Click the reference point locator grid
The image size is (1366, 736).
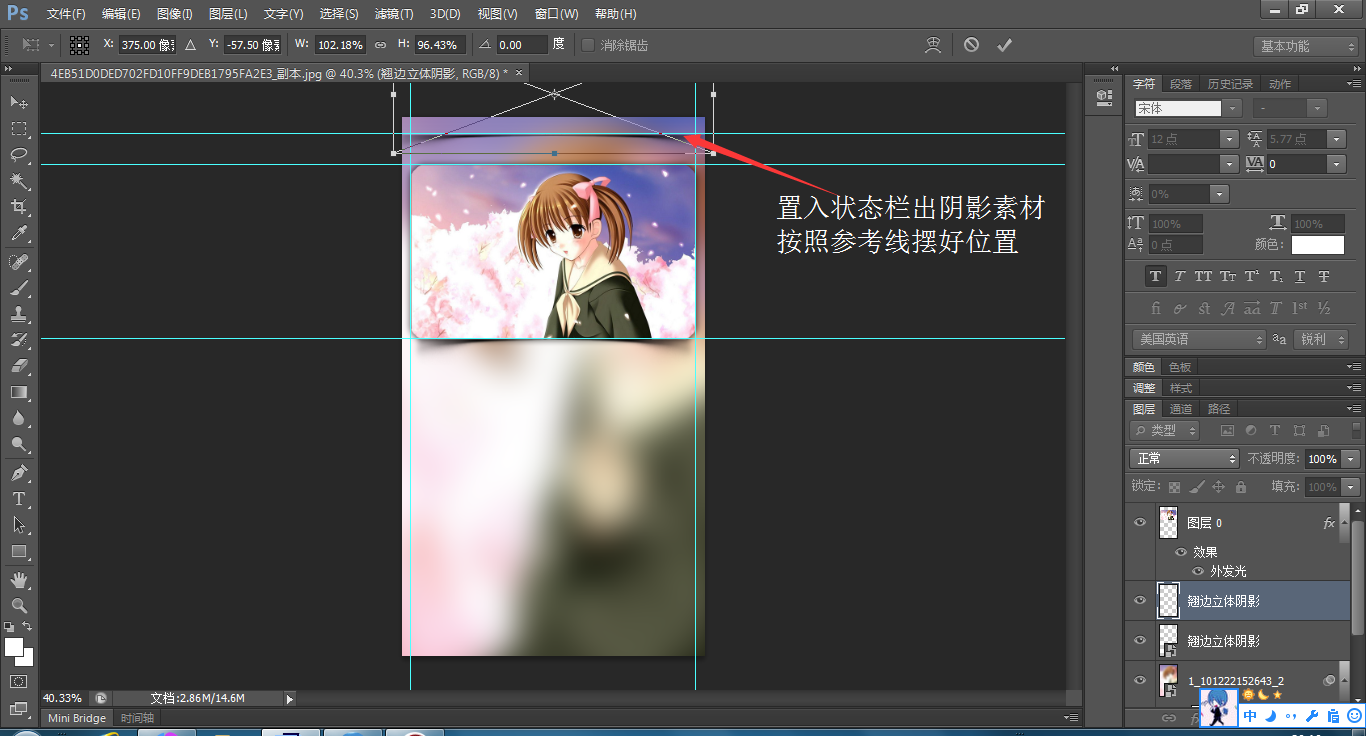pos(80,45)
